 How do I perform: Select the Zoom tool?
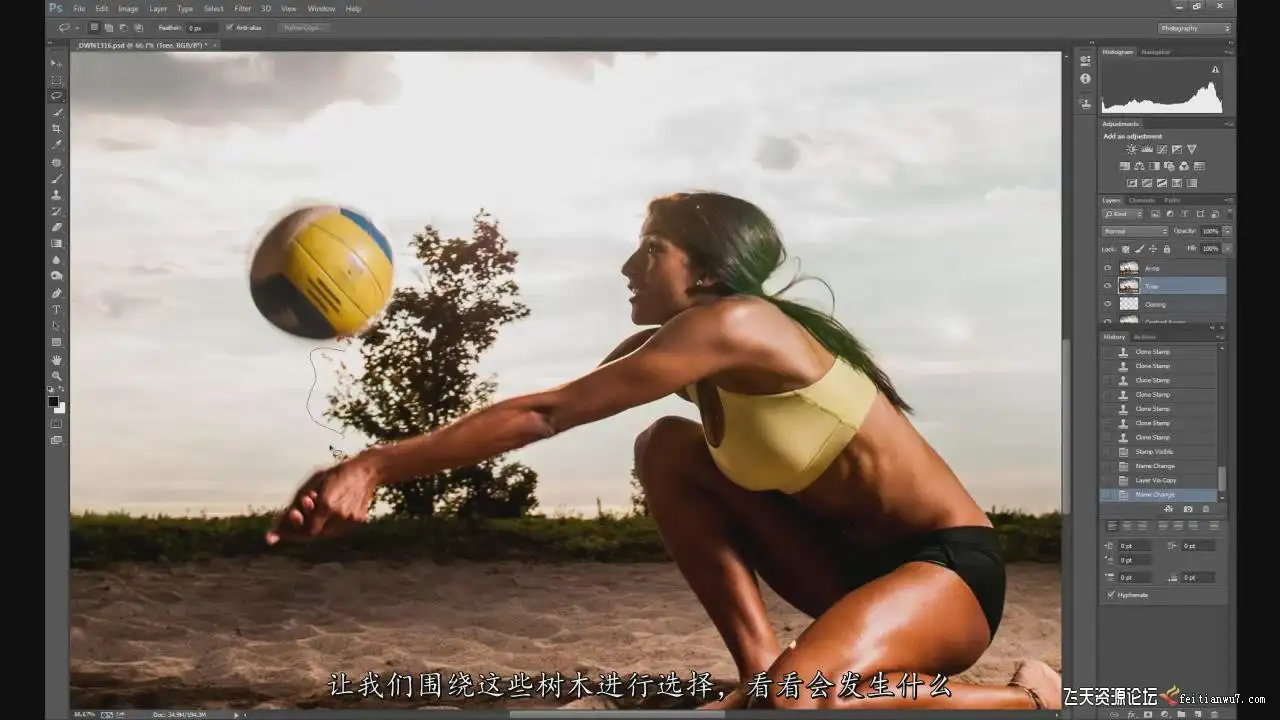click(57, 375)
